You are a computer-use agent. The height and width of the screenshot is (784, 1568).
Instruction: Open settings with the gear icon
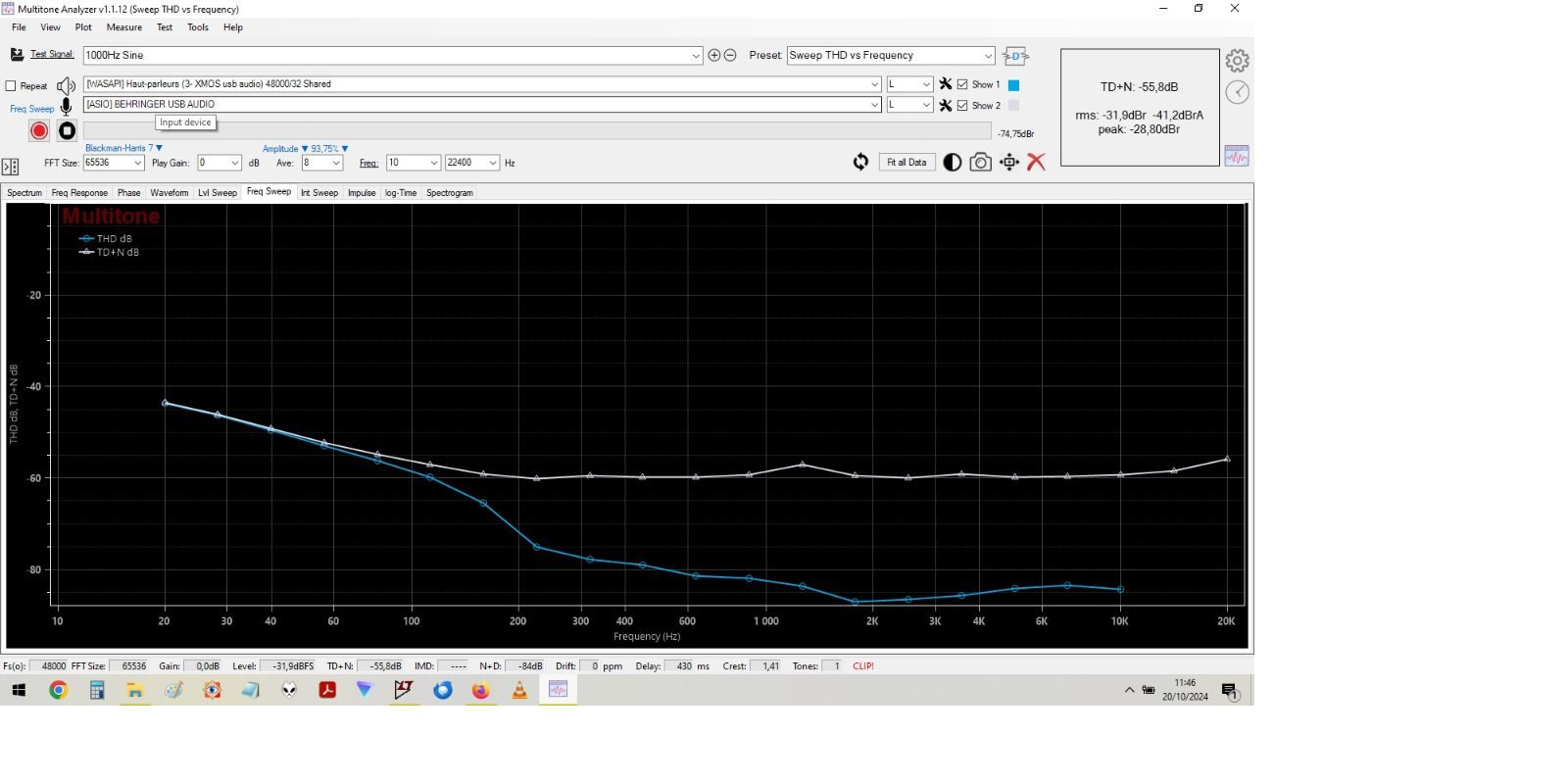[1238, 61]
